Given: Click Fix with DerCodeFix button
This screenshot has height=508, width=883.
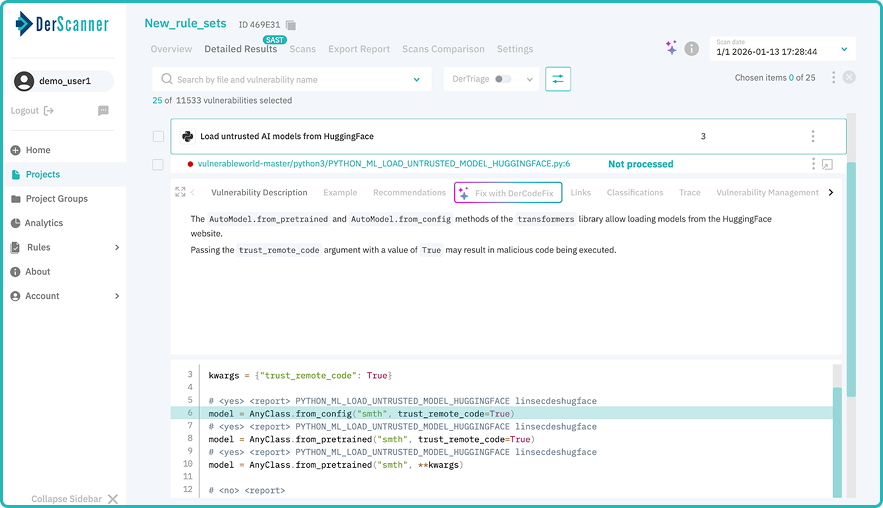Looking at the screenshot, I should point(508,193).
